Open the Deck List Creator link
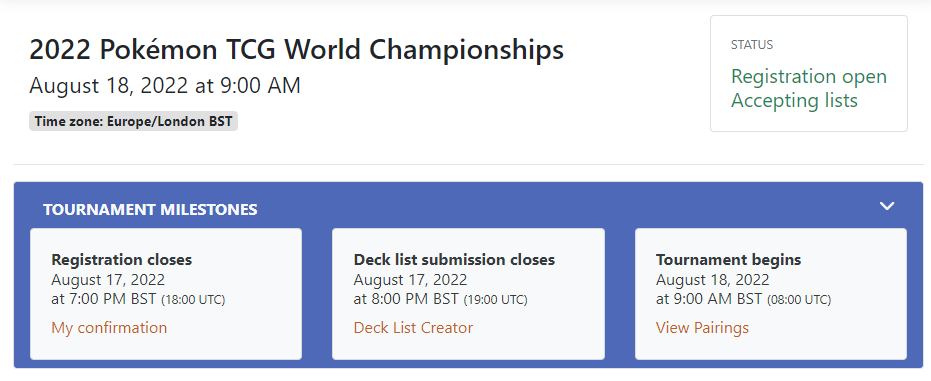This screenshot has width=931, height=381. click(413, 328)
